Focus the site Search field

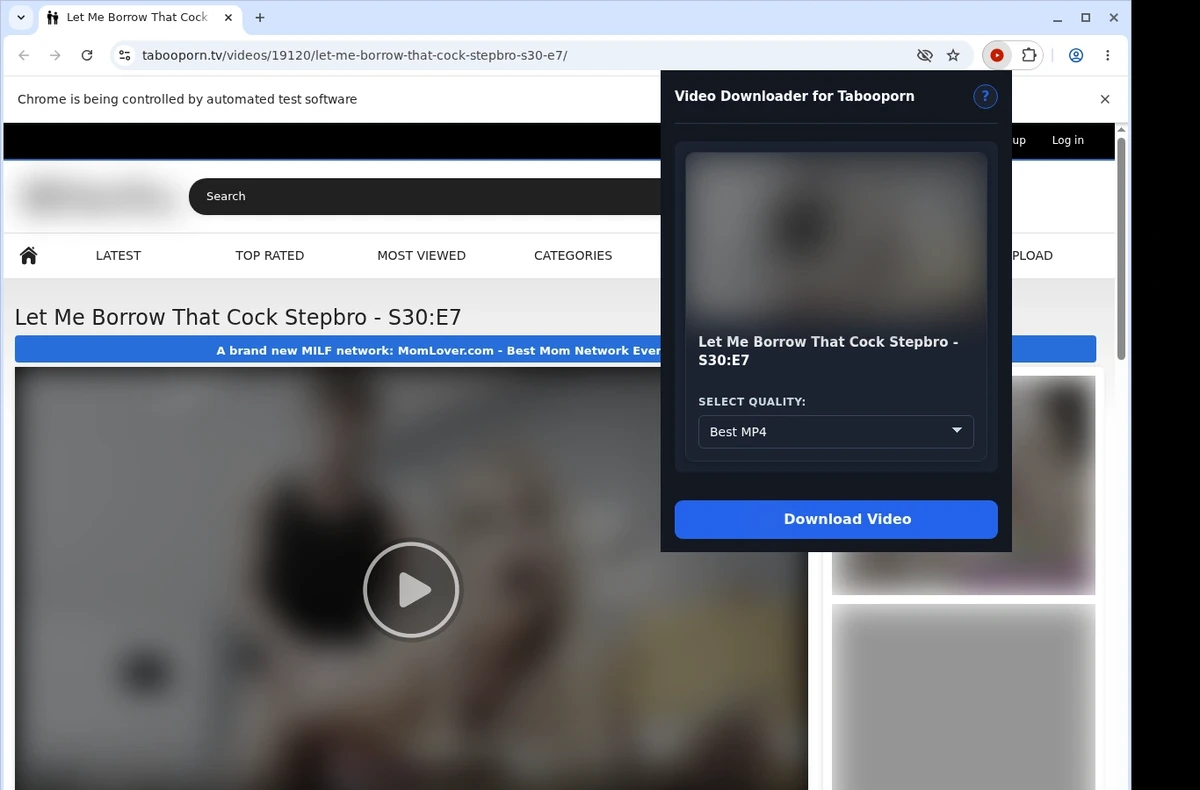pos(425,196)
